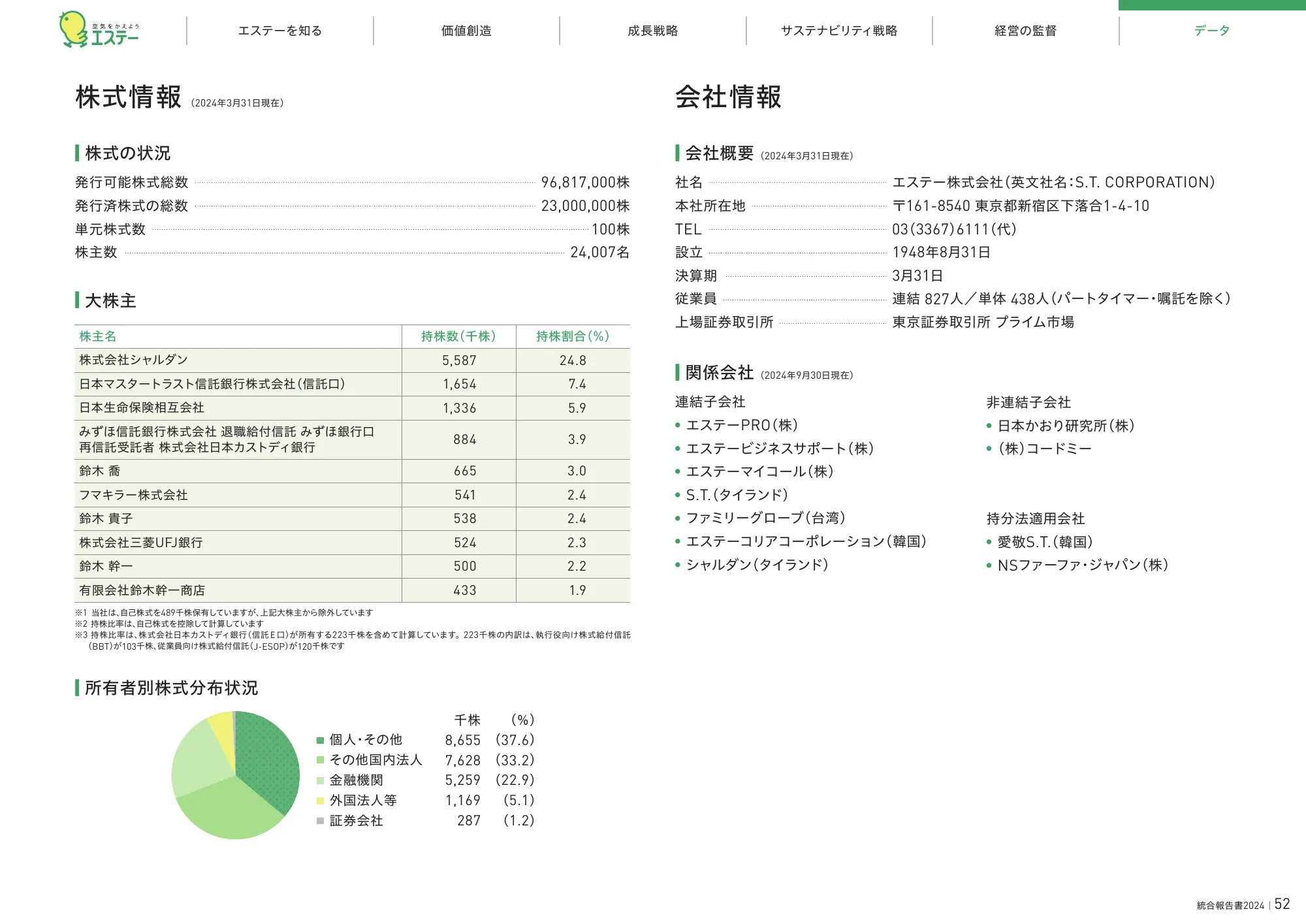
Task: Click the その他国内法人 legend swatch
Action: (320, 760)
